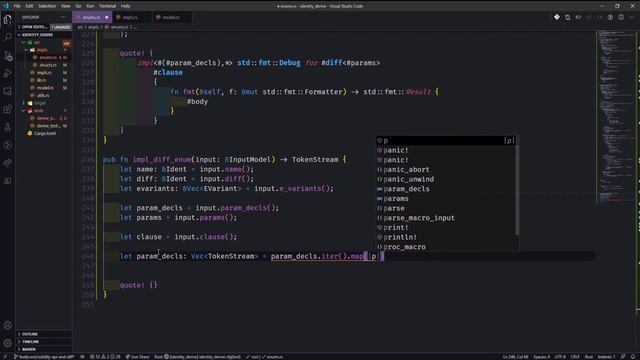Open the VS Code logo menu in the title bar

[5, 6]
